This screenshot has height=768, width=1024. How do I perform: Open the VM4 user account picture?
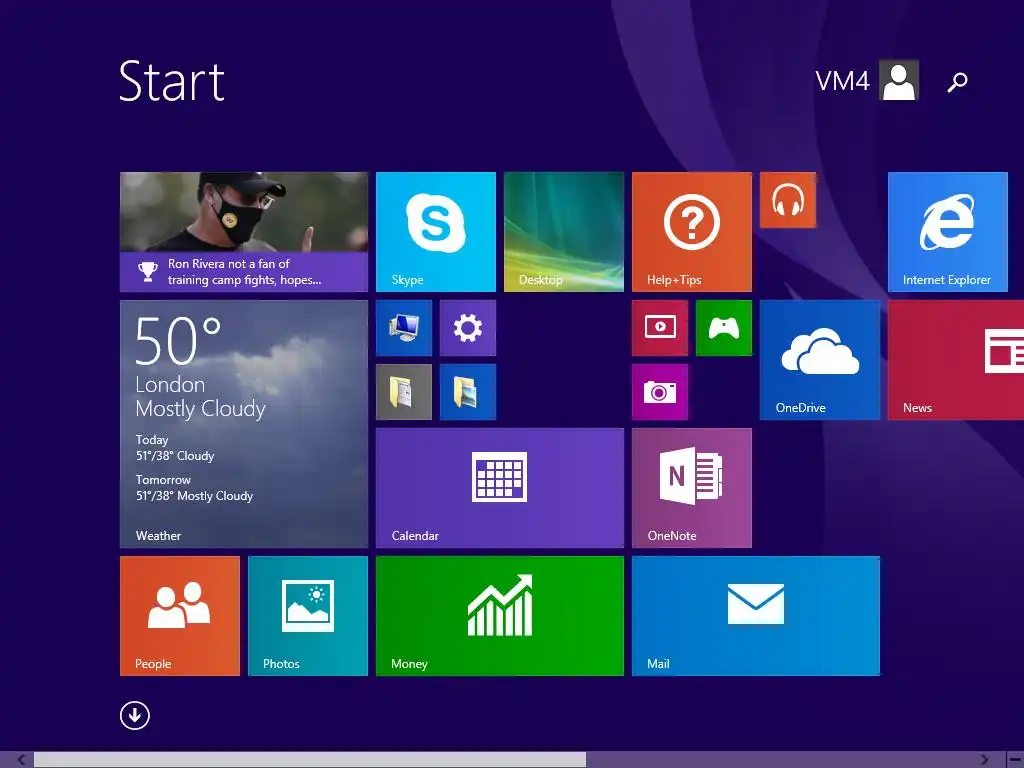(x=899, y=80)
